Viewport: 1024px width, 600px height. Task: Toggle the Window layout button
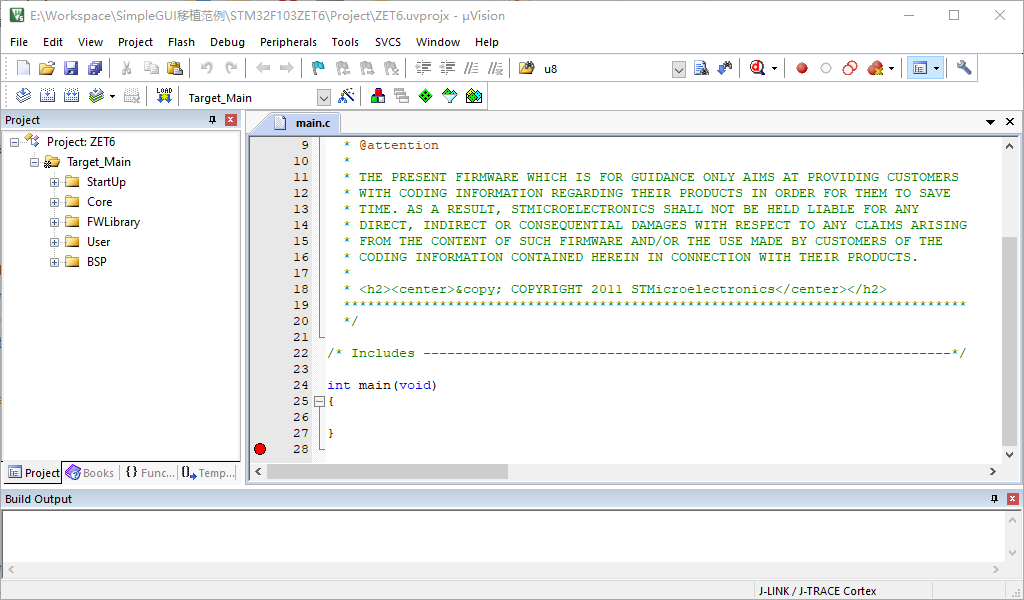click(x=920, y=68)
